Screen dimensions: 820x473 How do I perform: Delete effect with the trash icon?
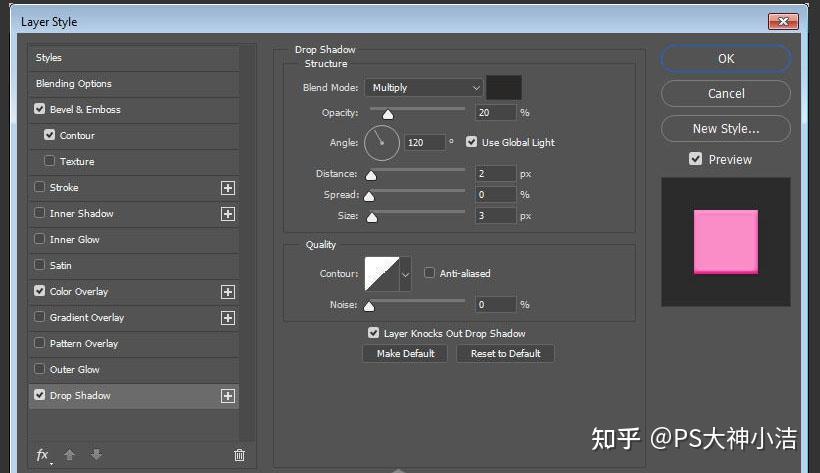[239, 455]
